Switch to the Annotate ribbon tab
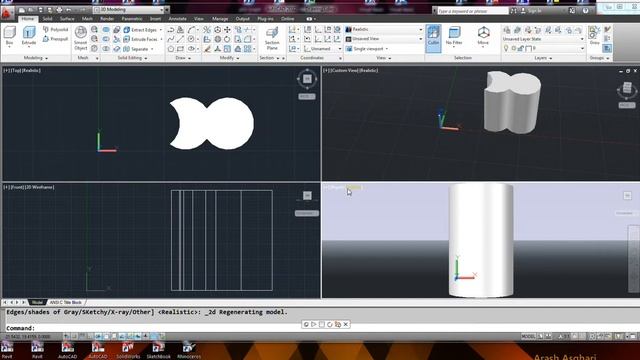 pos(178,19)
